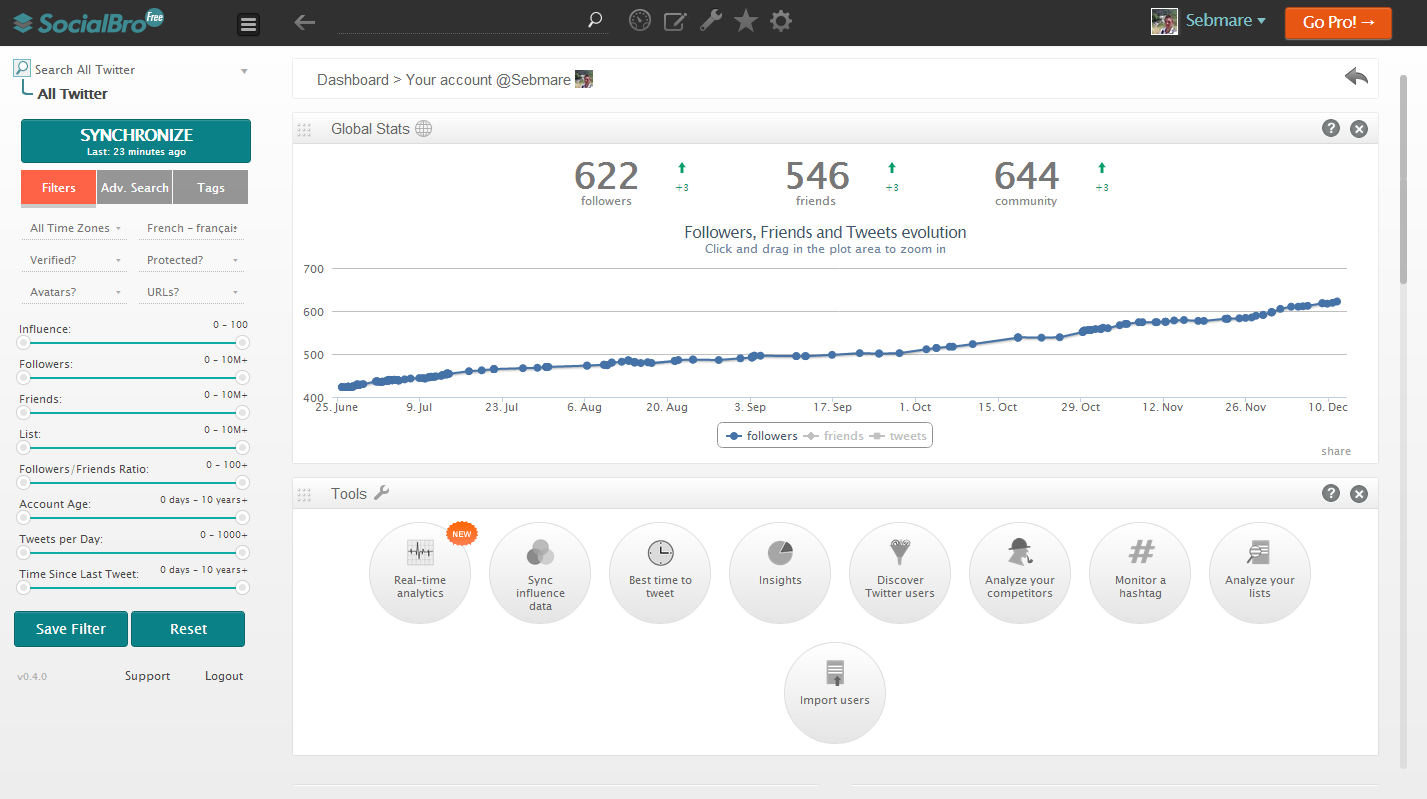Image resolution: width=1427 pixels, height=799 pixels.
Task: Click the share link below the chart
Action: click(1336, 451)
